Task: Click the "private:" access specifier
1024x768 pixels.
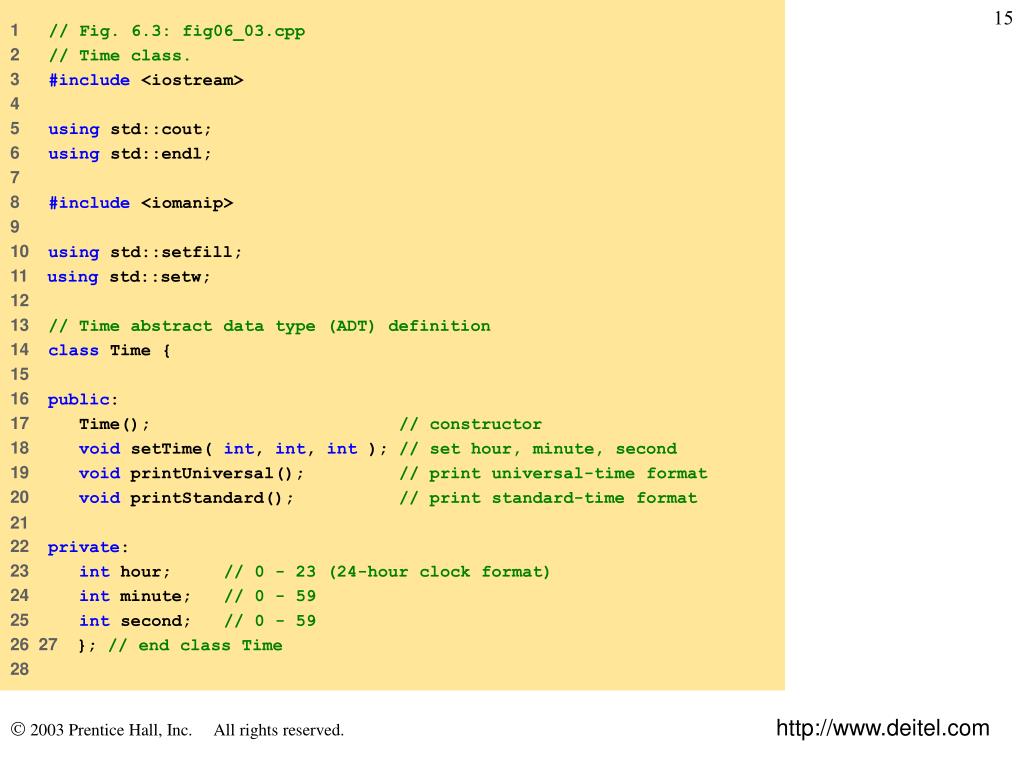Action: tap(88, 547)
